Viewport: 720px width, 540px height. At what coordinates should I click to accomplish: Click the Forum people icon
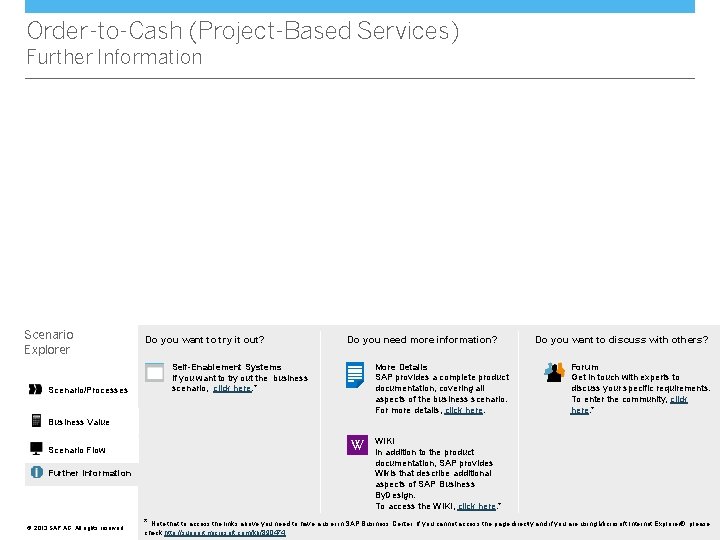[x=554, y=372]
